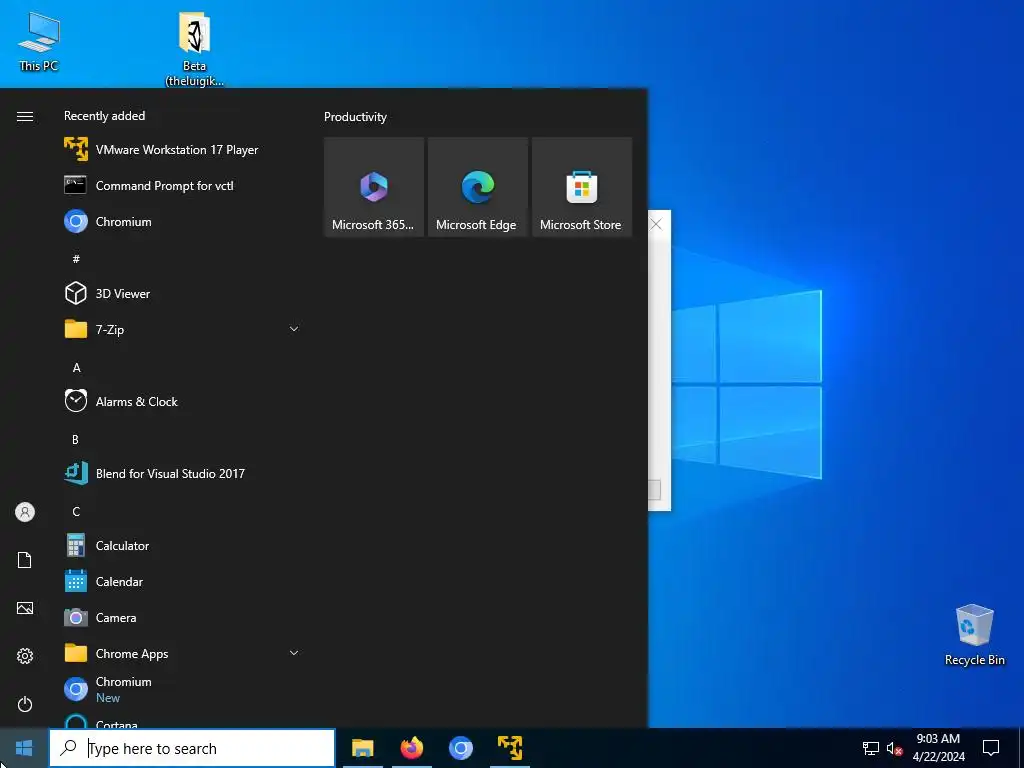The image size is (1024, 768).
Task: Click the # section header
Action: point(76,259)
